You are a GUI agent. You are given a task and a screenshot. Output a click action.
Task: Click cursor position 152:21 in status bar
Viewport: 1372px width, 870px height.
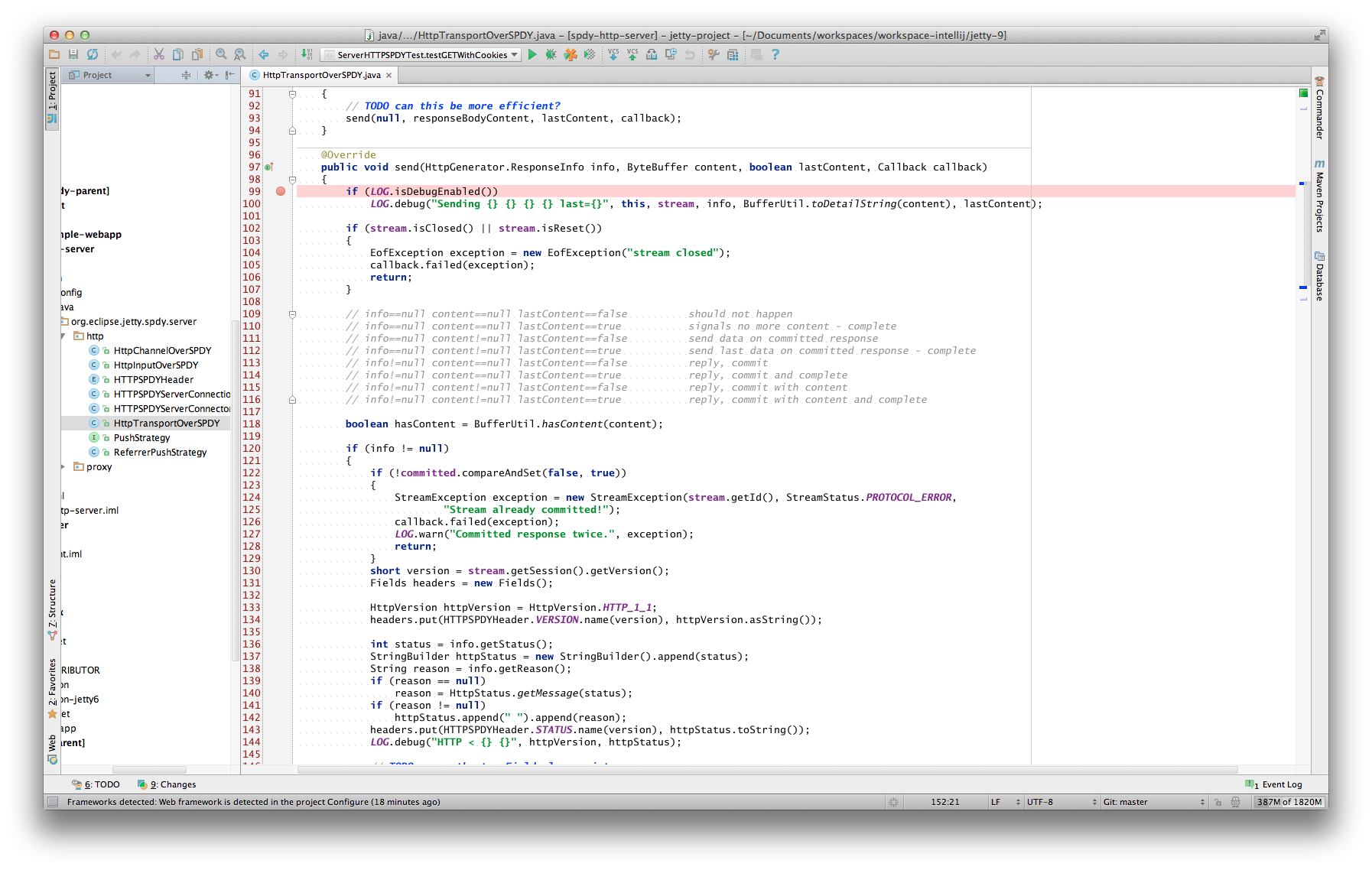[x=944, y=802]
